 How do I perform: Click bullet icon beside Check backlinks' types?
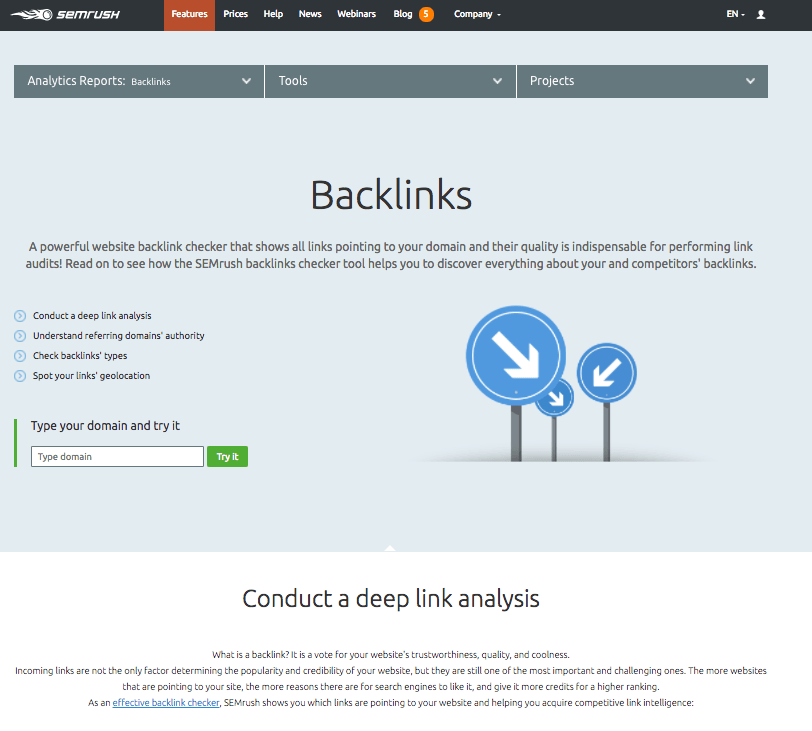pyautogui.click(x=20, y=356)
